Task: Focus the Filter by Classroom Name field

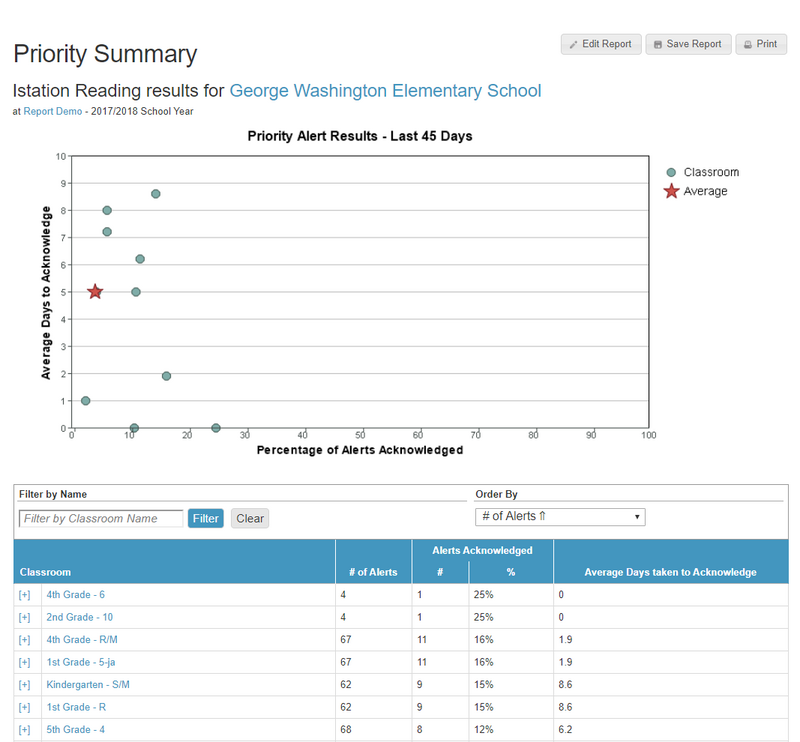Action: coord(101,518)
